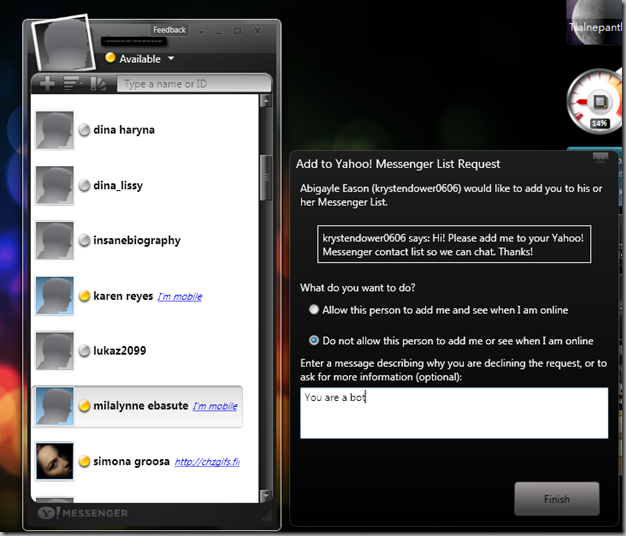Select contact insanebiography
The image size is (626, 536).
click(138, 241)
